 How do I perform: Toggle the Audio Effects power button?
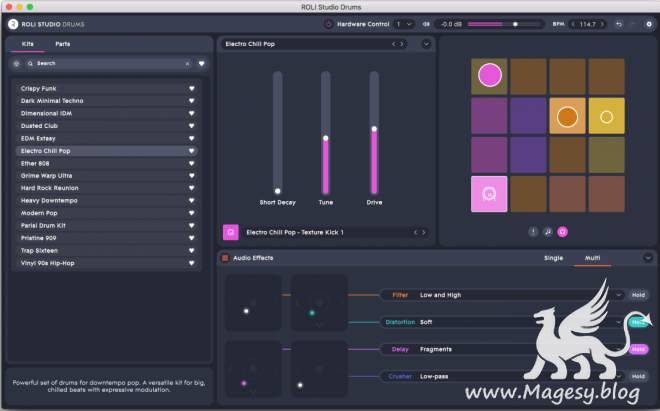225,258
